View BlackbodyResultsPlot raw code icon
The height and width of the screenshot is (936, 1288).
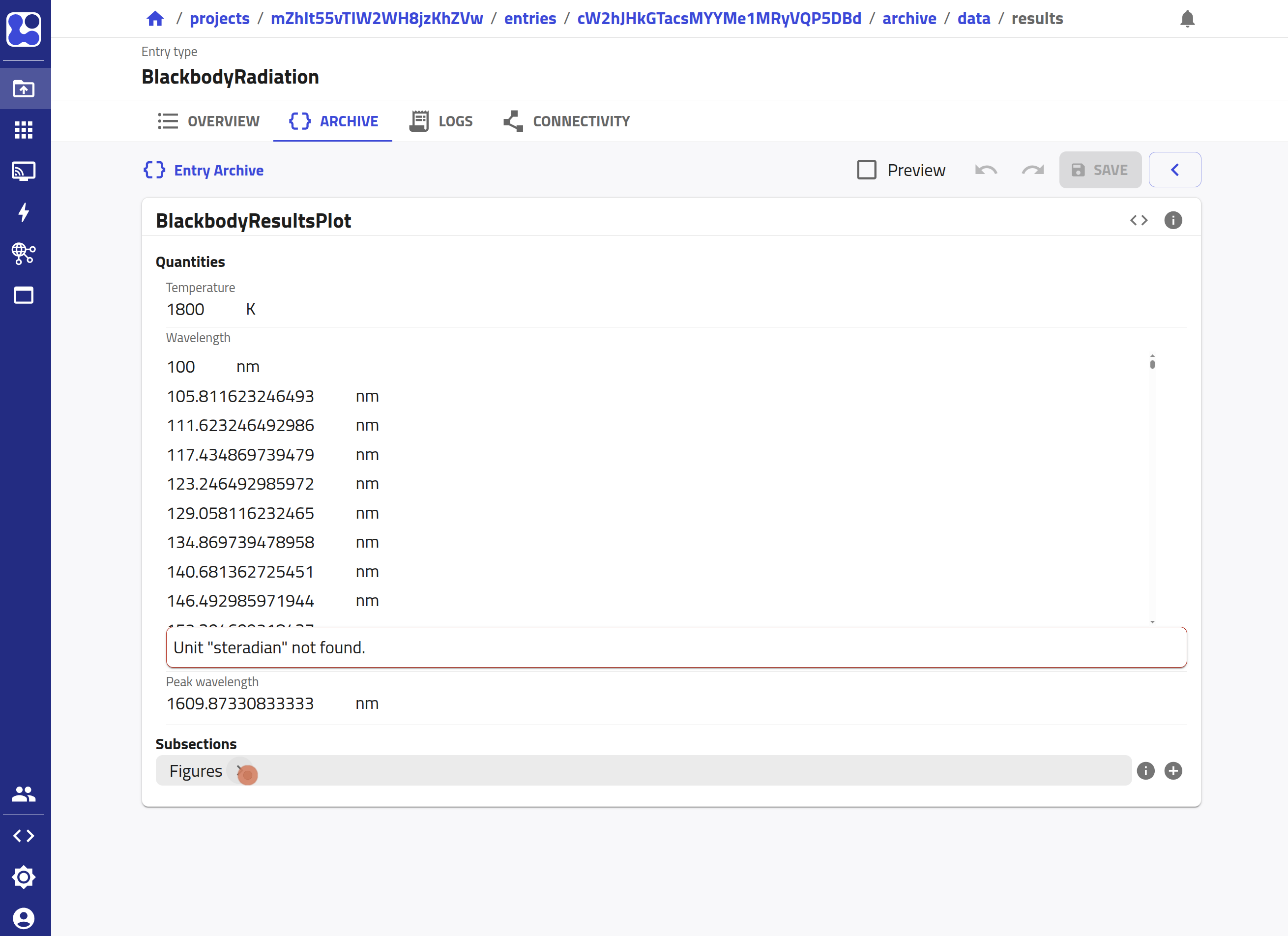pyautogui.click(x=1139, y=220)
